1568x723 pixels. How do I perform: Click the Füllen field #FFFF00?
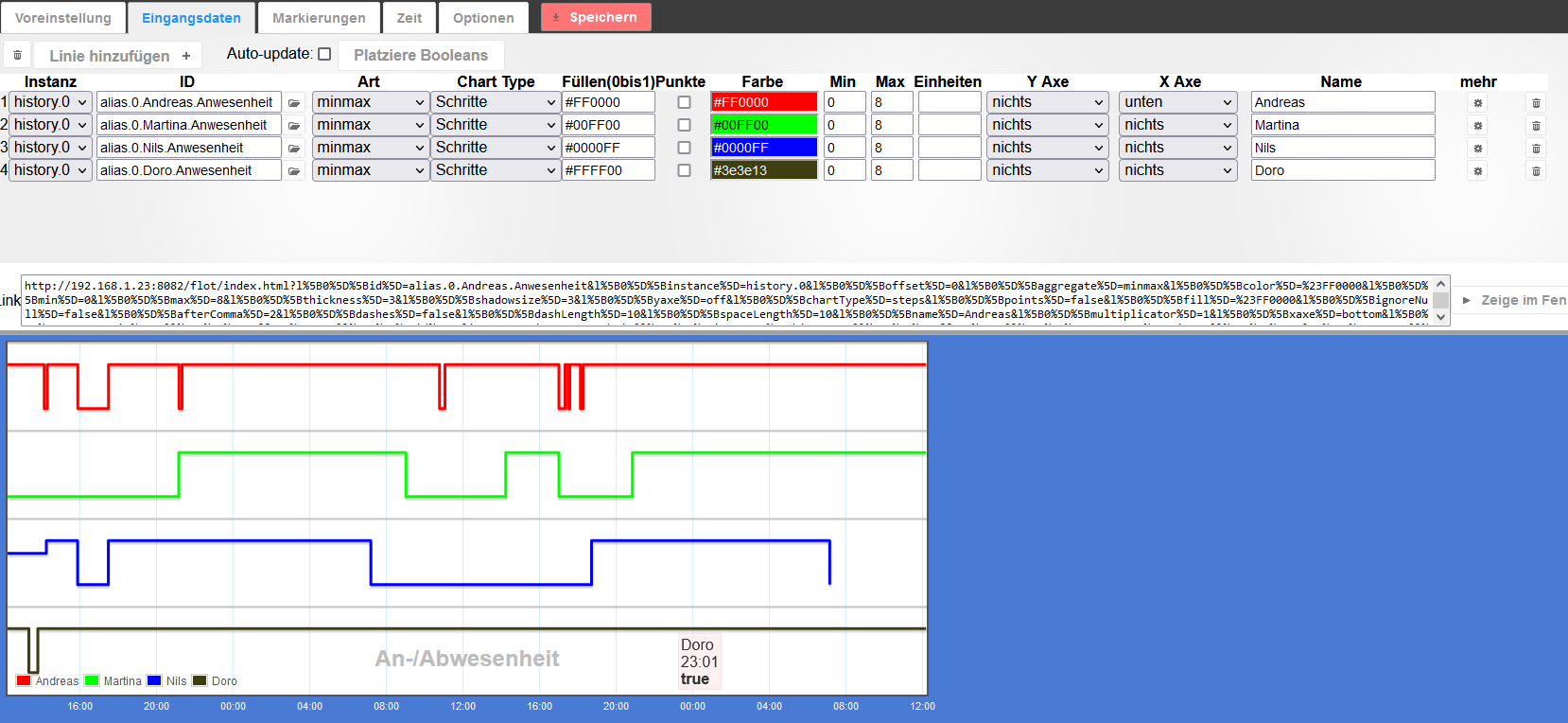[x=608, y=170]
